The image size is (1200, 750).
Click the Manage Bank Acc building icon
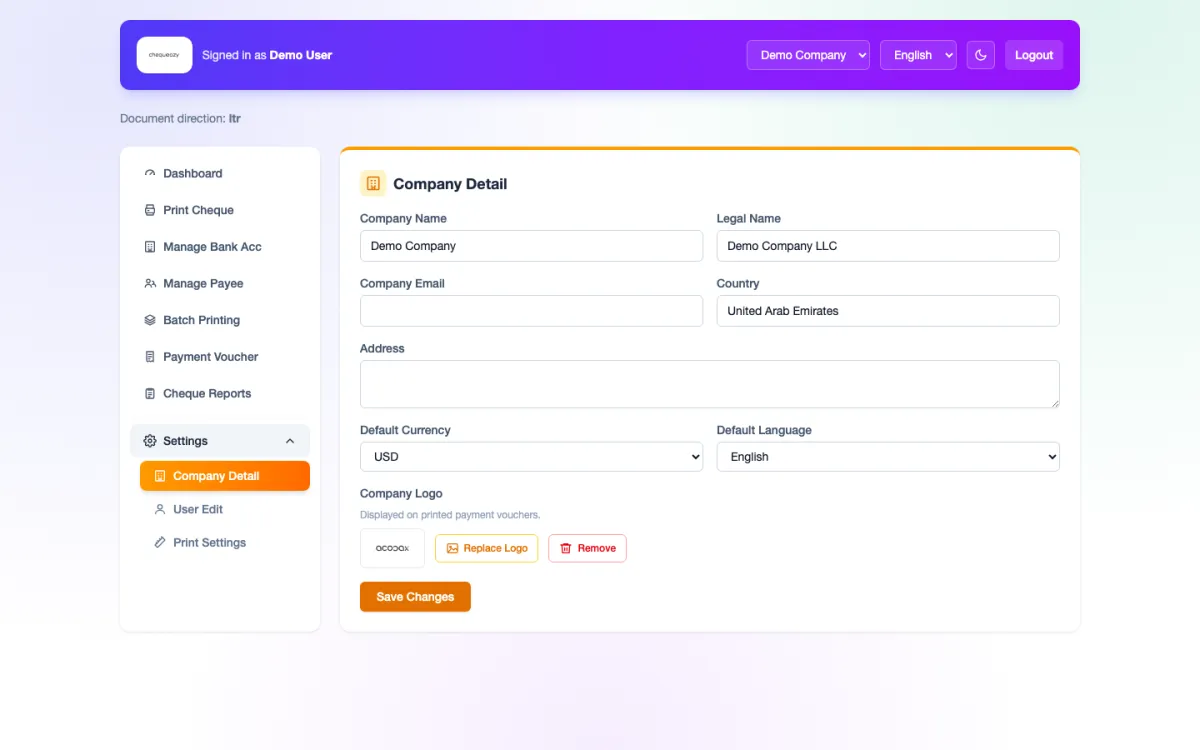(150, 247)
